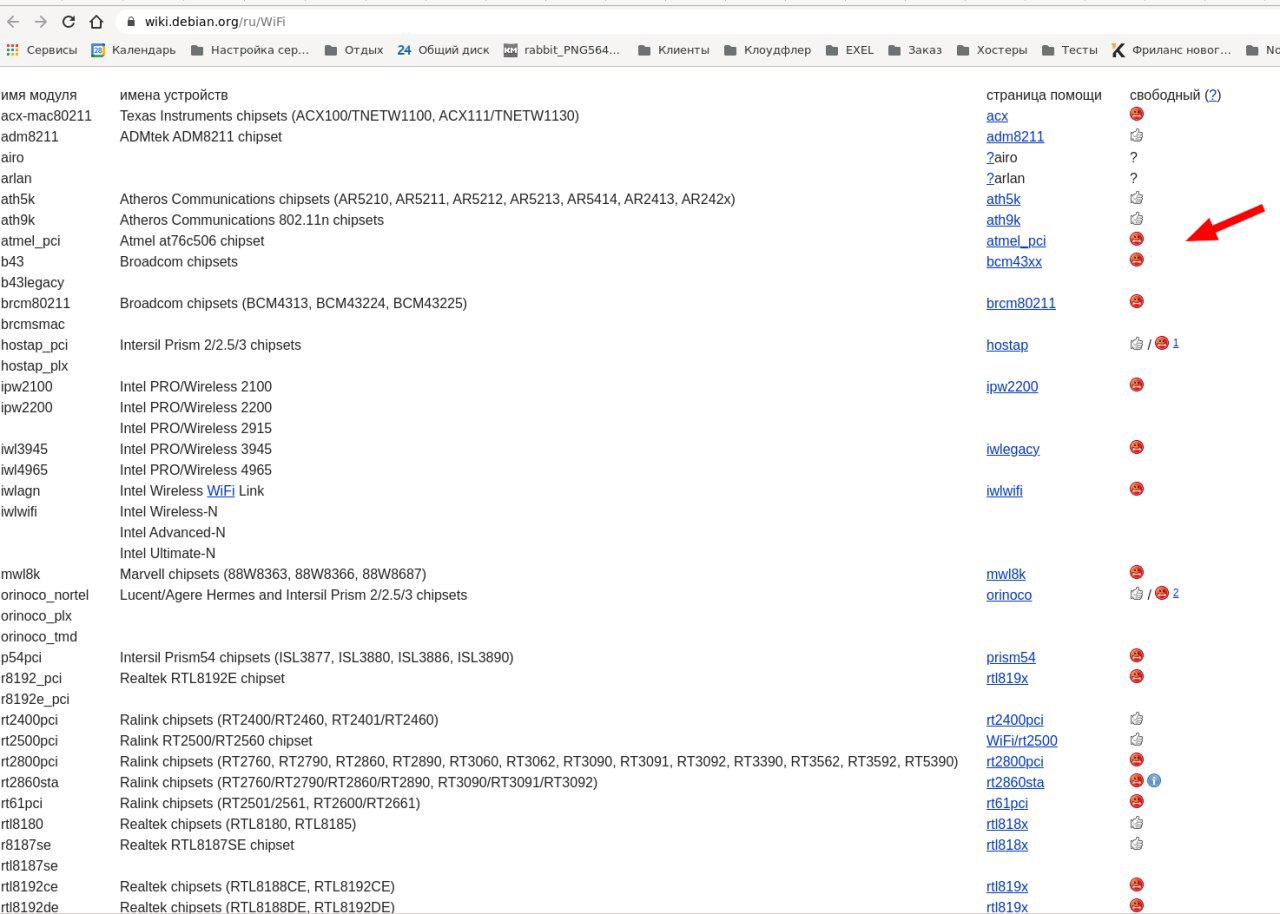Open the Клоудфлер bookmark folder

[x=767, y=50]
